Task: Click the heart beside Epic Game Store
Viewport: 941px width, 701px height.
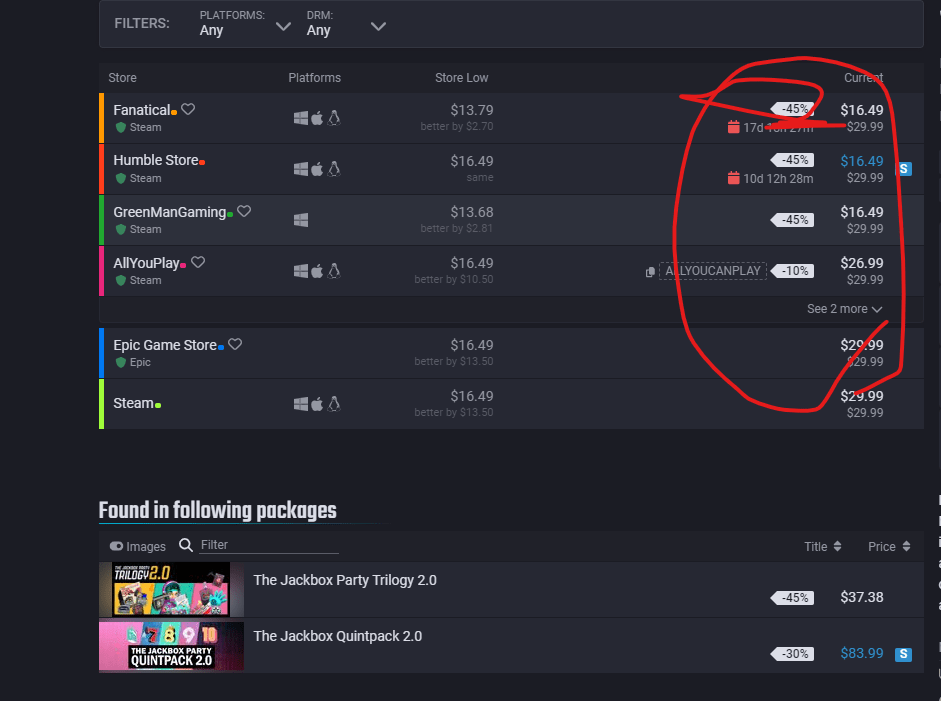Action: tap(235, 344)
